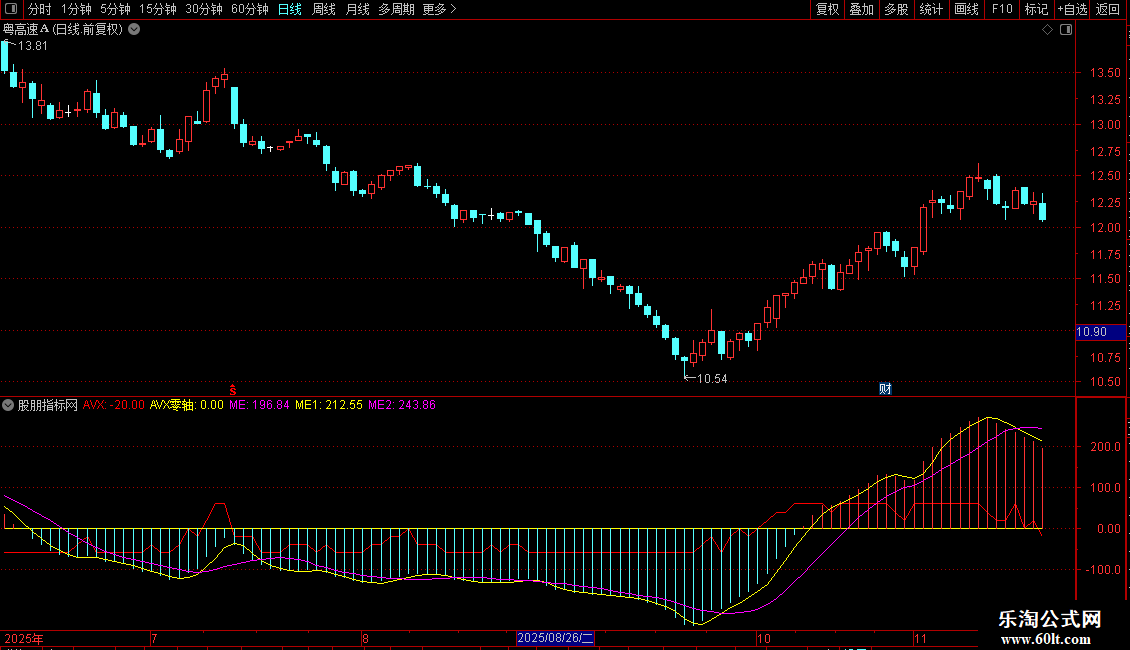Open 画线 drawing tools
Image resolution: width=1130 pixels, height=650 pixels.
coord(966,9)
